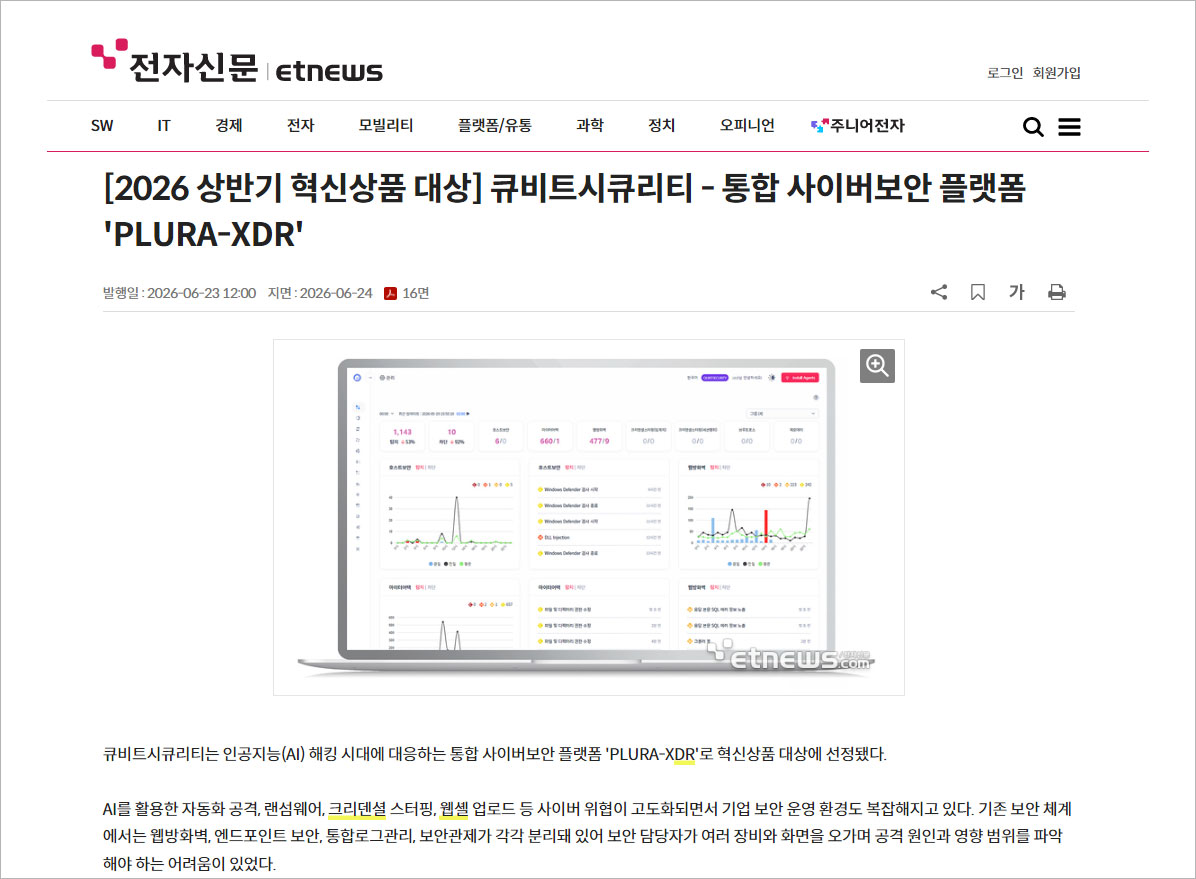Click the underlined word 크리덴셜
1196x879 pixels.
point(357,809)
